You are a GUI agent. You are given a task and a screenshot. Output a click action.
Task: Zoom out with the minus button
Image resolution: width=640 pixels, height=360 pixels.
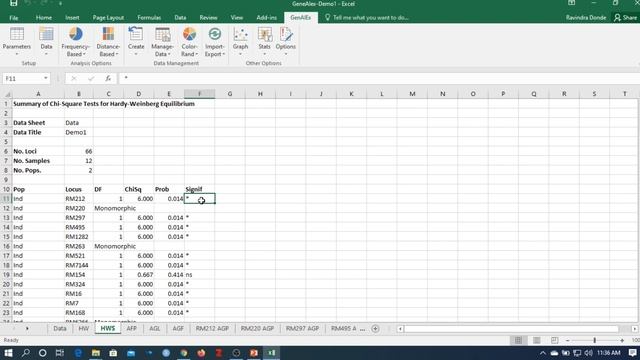point(568,340)
